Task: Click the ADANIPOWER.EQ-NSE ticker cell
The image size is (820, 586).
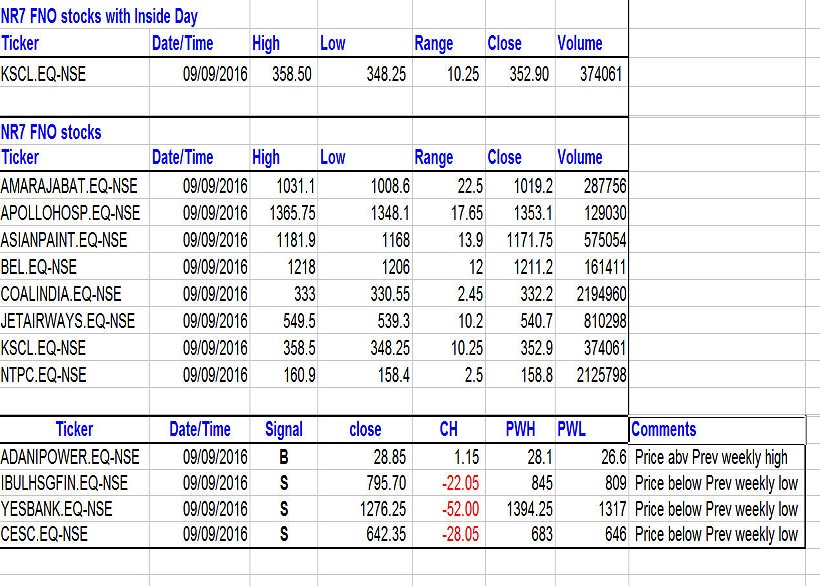Action: [x=71, y=457]
